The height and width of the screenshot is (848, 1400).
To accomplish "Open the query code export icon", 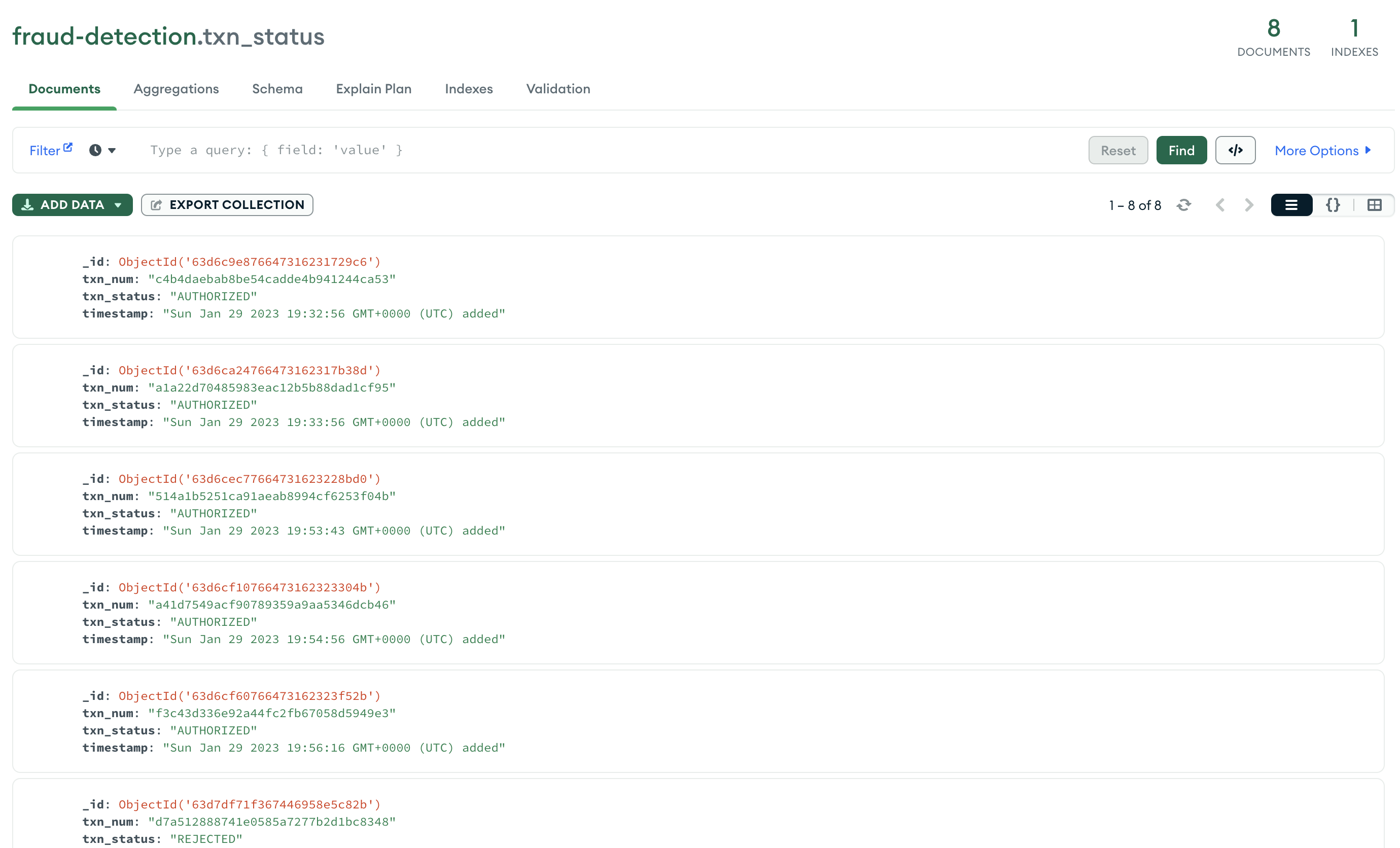I will pos(1235,151).
